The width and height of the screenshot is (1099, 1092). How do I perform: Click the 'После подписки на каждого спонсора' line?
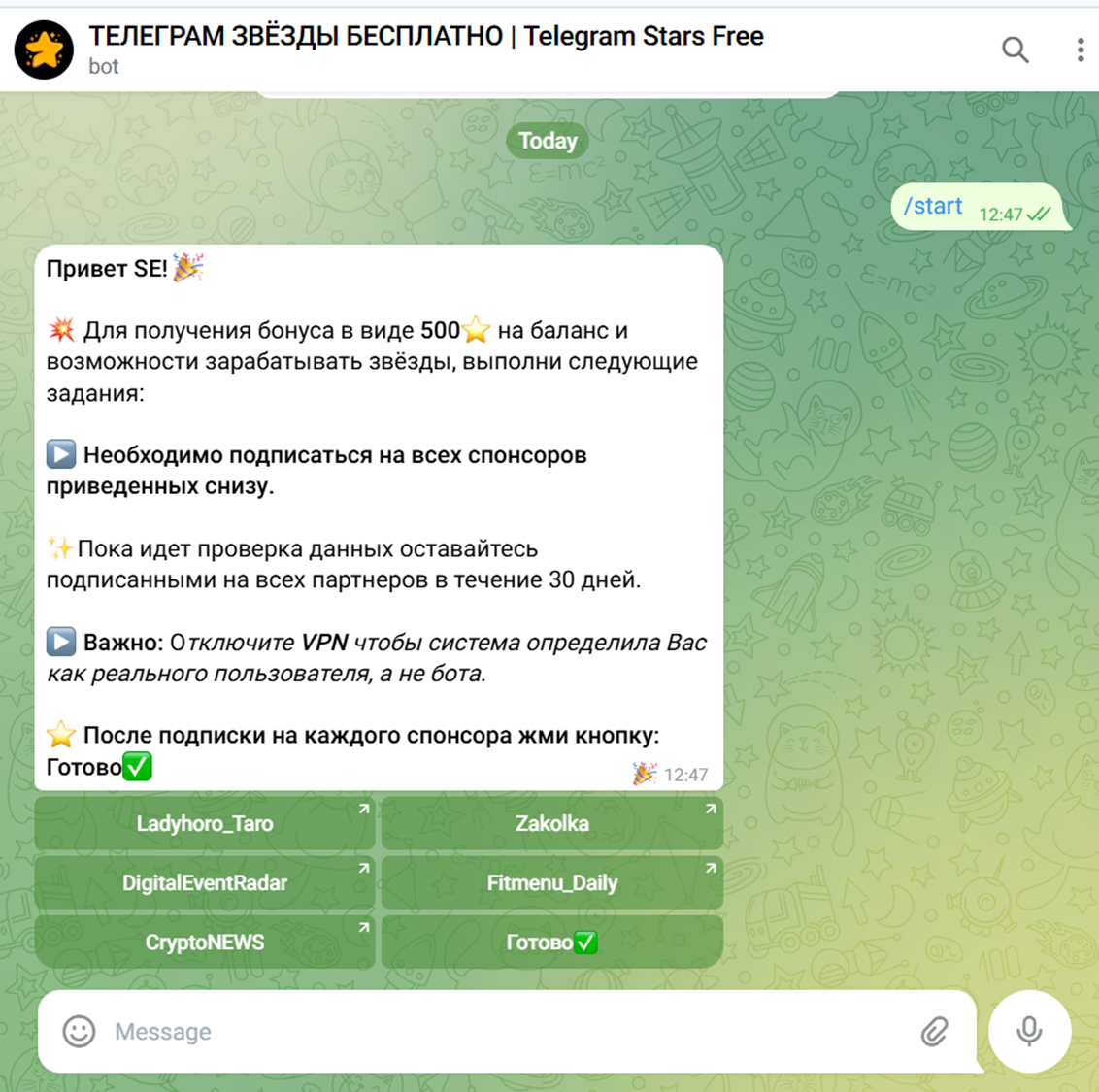point(371,735)
